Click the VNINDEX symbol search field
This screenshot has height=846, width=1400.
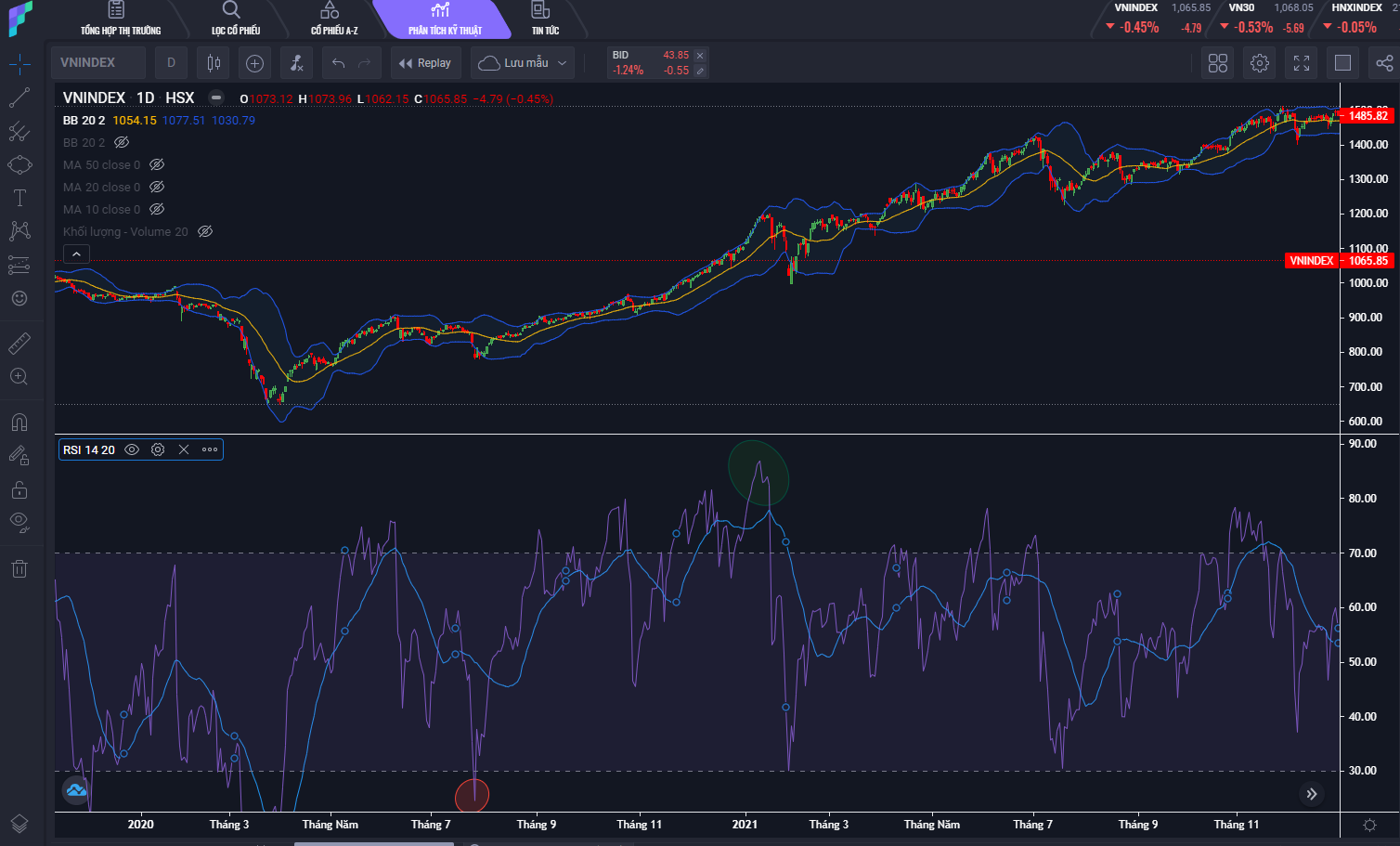97,63
